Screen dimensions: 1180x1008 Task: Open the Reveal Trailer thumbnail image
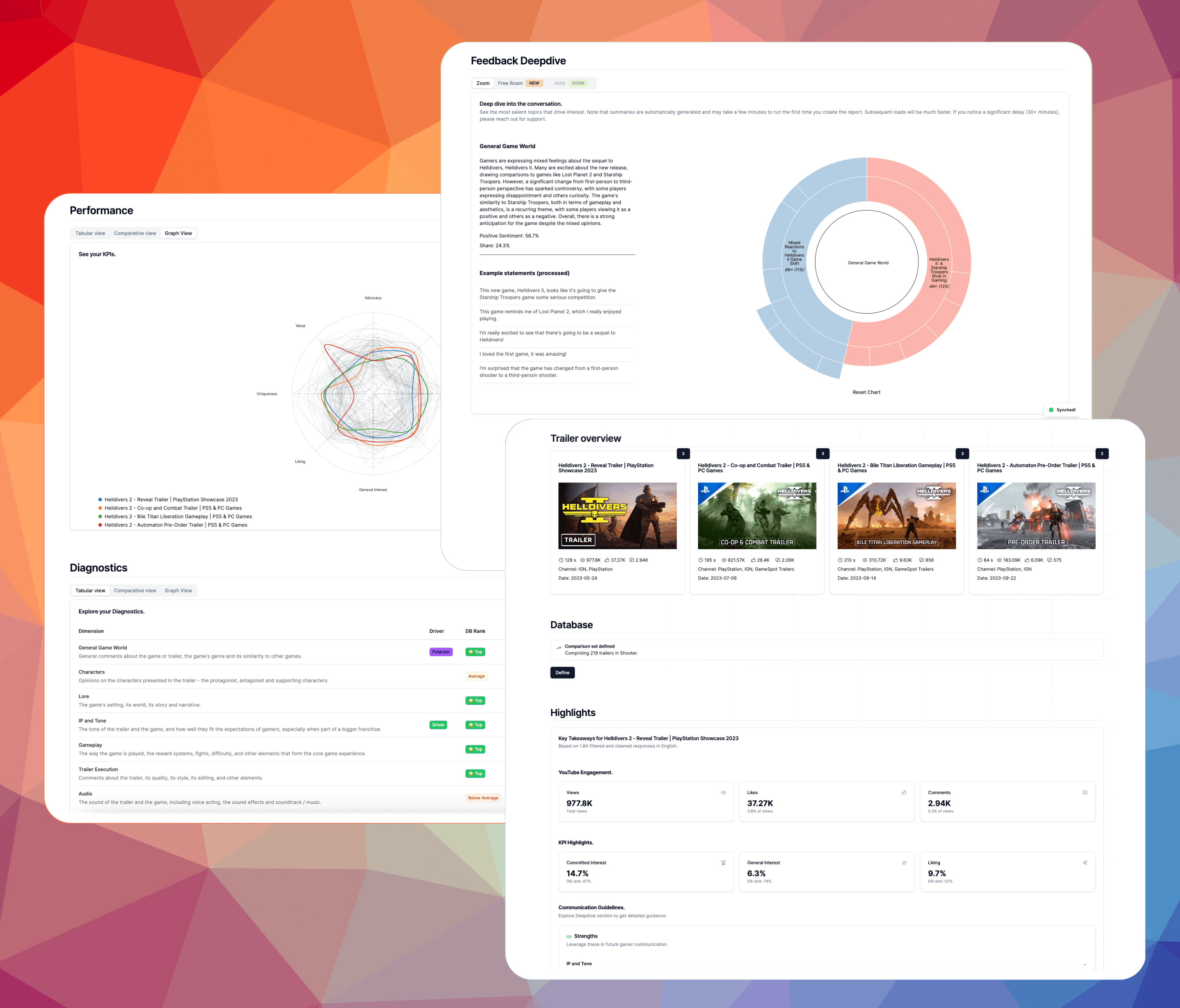pos(617,516)
